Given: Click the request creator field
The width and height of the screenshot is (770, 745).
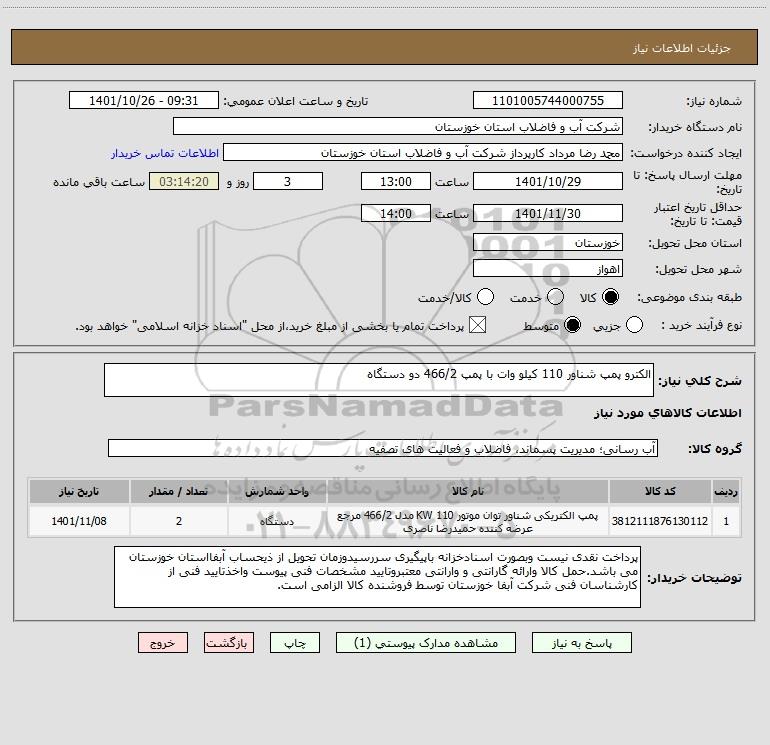Looking at the screenshot, I should tap(423, 153).
